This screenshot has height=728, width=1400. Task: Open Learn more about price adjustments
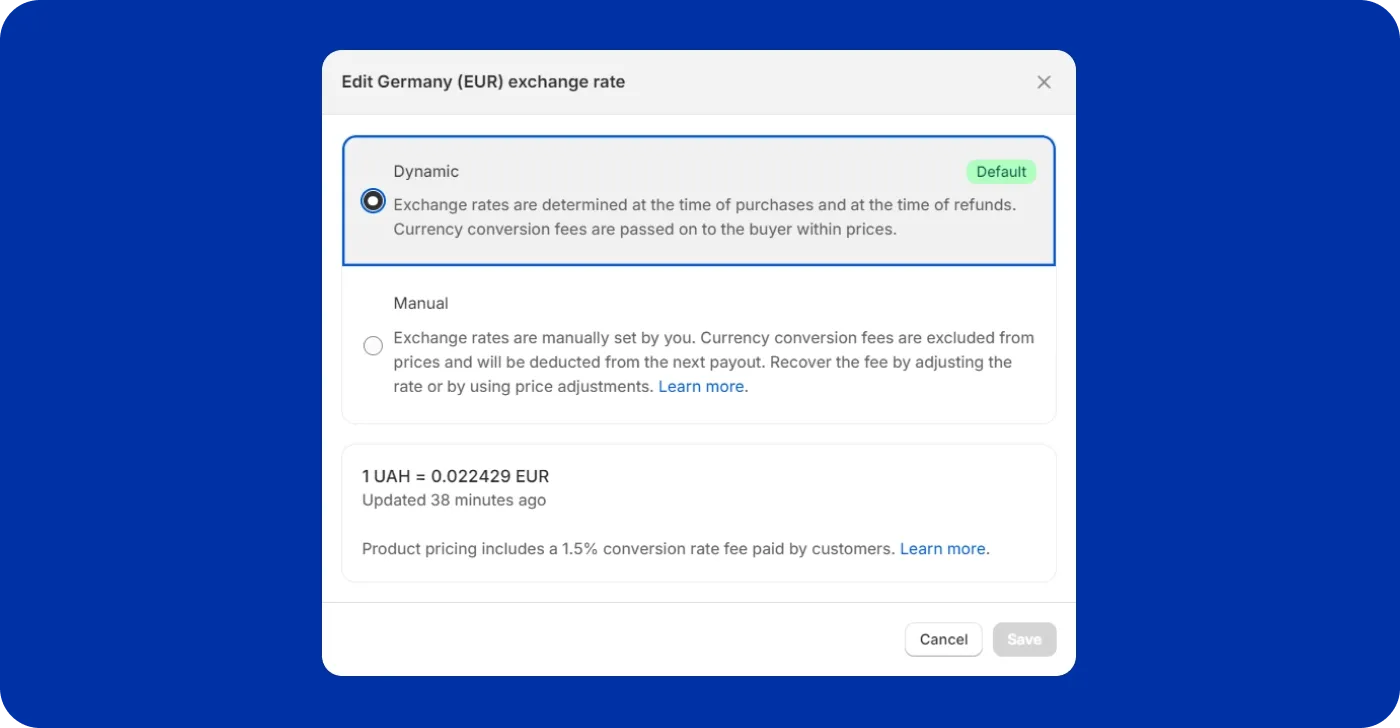(700, 386)
